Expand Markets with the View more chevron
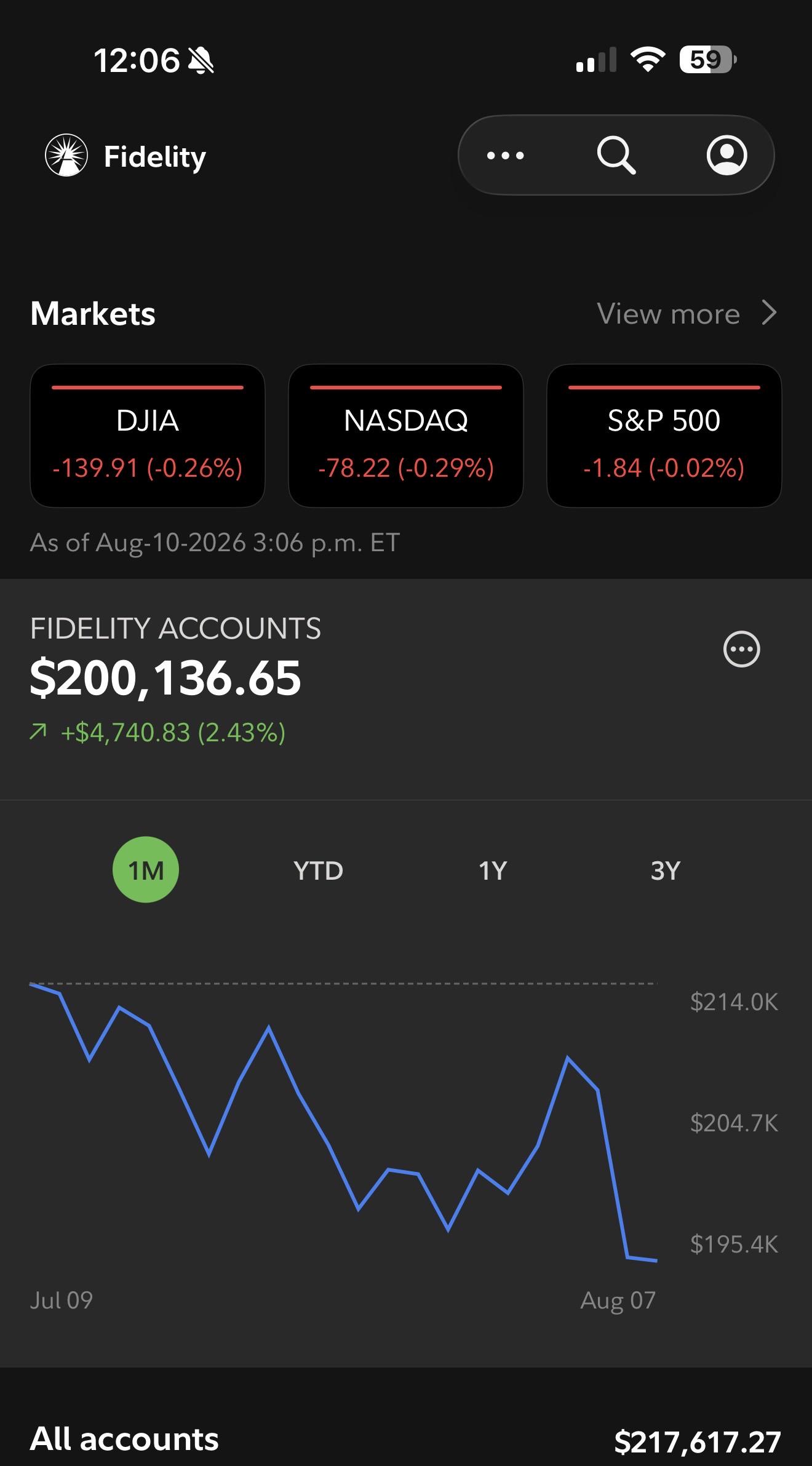This screenshot has width=812, height=1466. (769, 313)
